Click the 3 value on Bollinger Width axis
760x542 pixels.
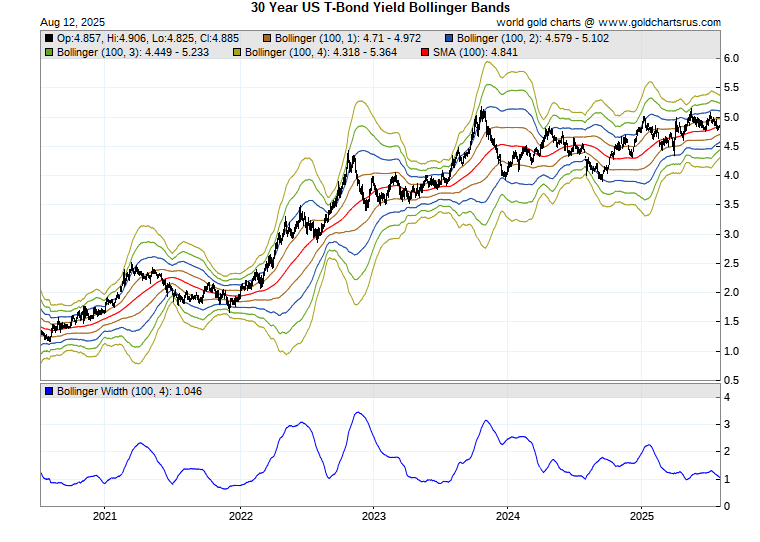click(727, 424)
